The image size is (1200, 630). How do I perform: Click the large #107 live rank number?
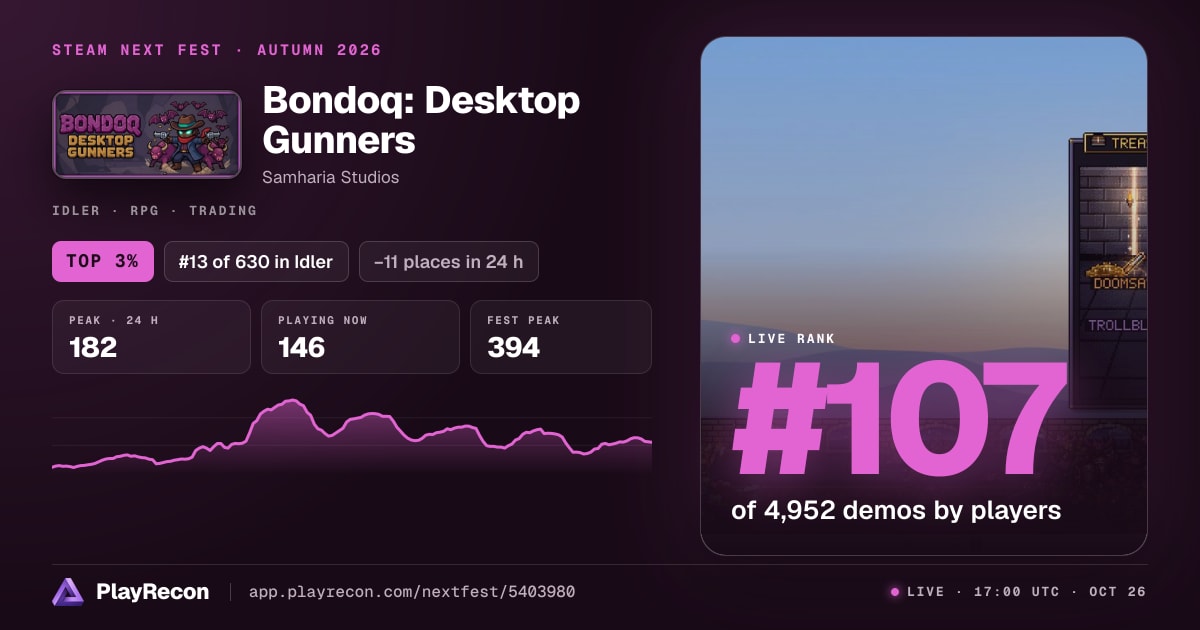click(900, 420)
